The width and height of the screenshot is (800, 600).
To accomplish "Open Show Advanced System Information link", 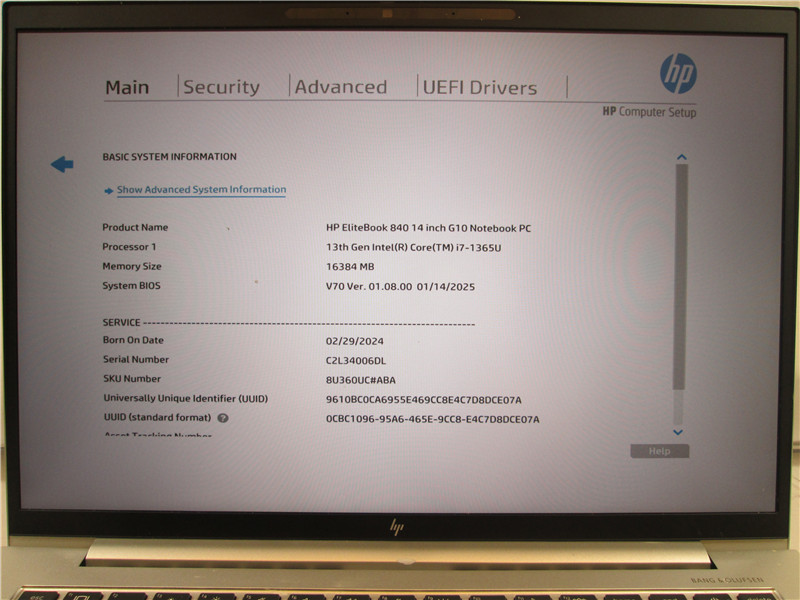I will point(202,189).
